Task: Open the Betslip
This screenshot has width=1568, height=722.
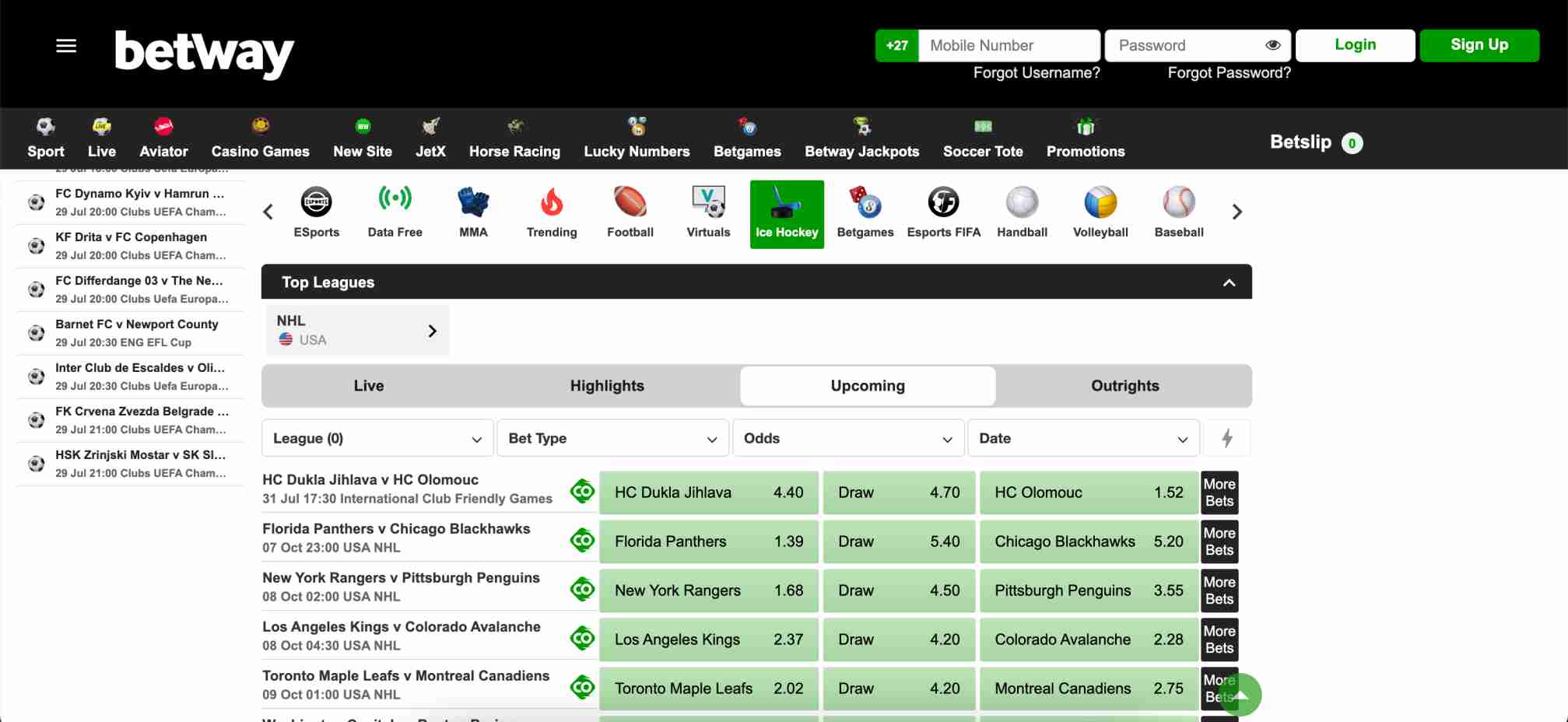Action: [1316, 142]
